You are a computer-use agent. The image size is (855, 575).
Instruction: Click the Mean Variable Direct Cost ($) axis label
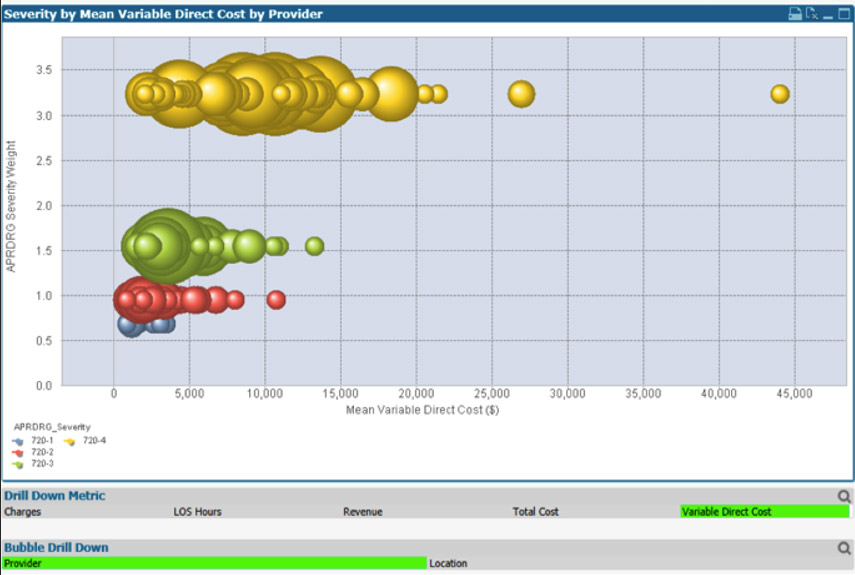tap(423, 410)
